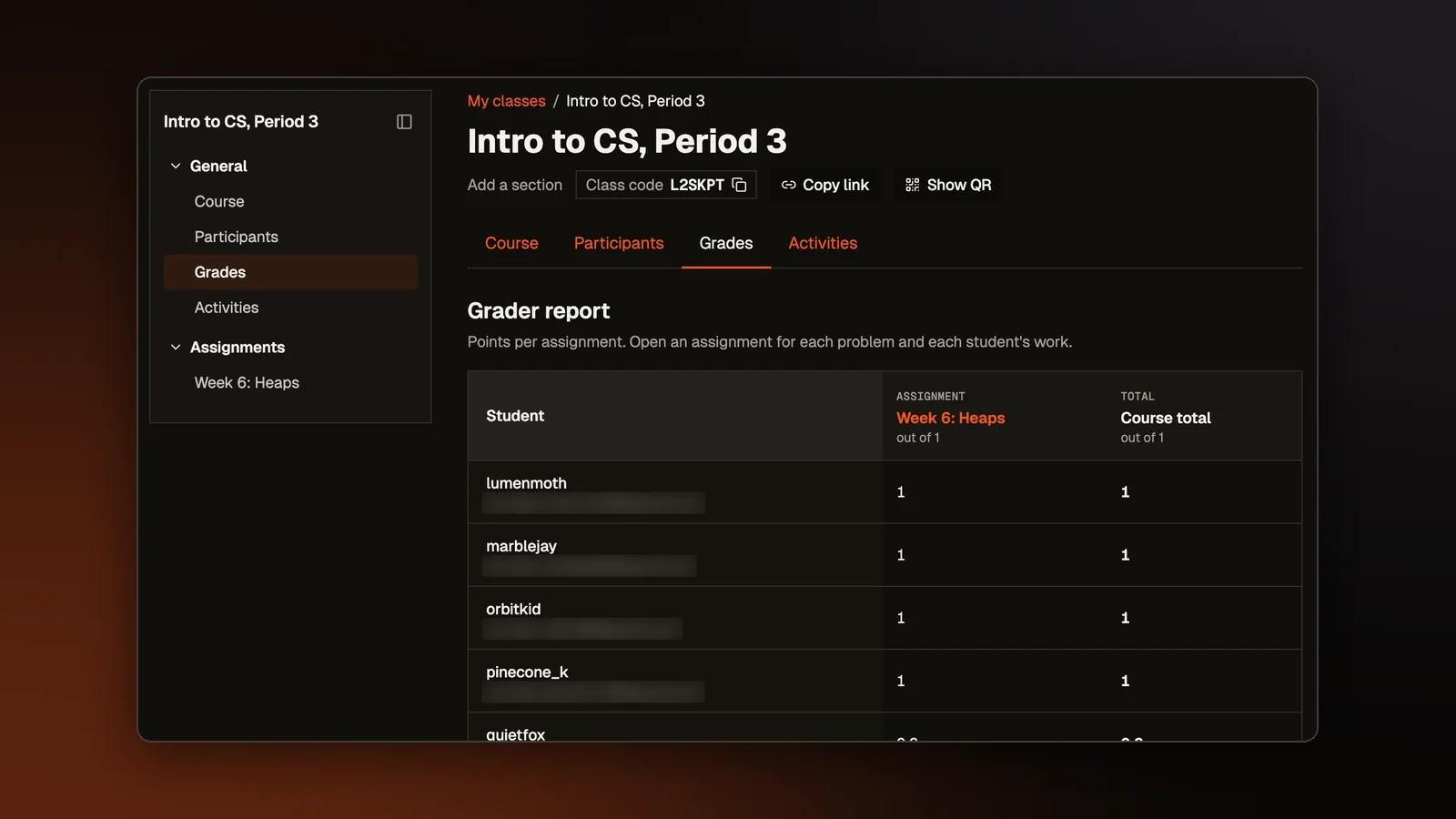Click the breadcrumb text Intro to CS, Period 3
Screen dimensions: 1456x819
click(635, 101)
